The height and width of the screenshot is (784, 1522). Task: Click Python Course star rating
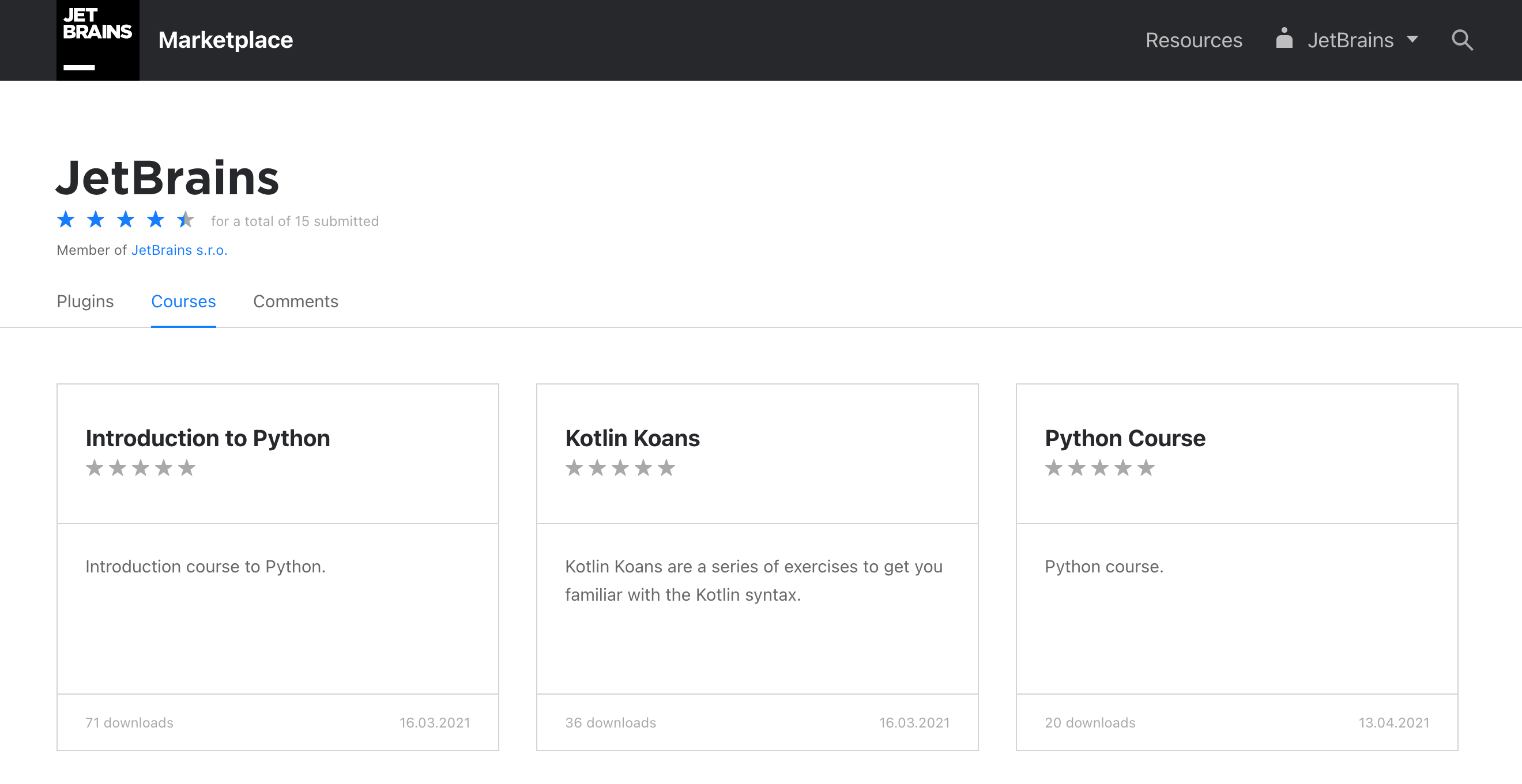pyautogui.click(x=1099, y=468)
